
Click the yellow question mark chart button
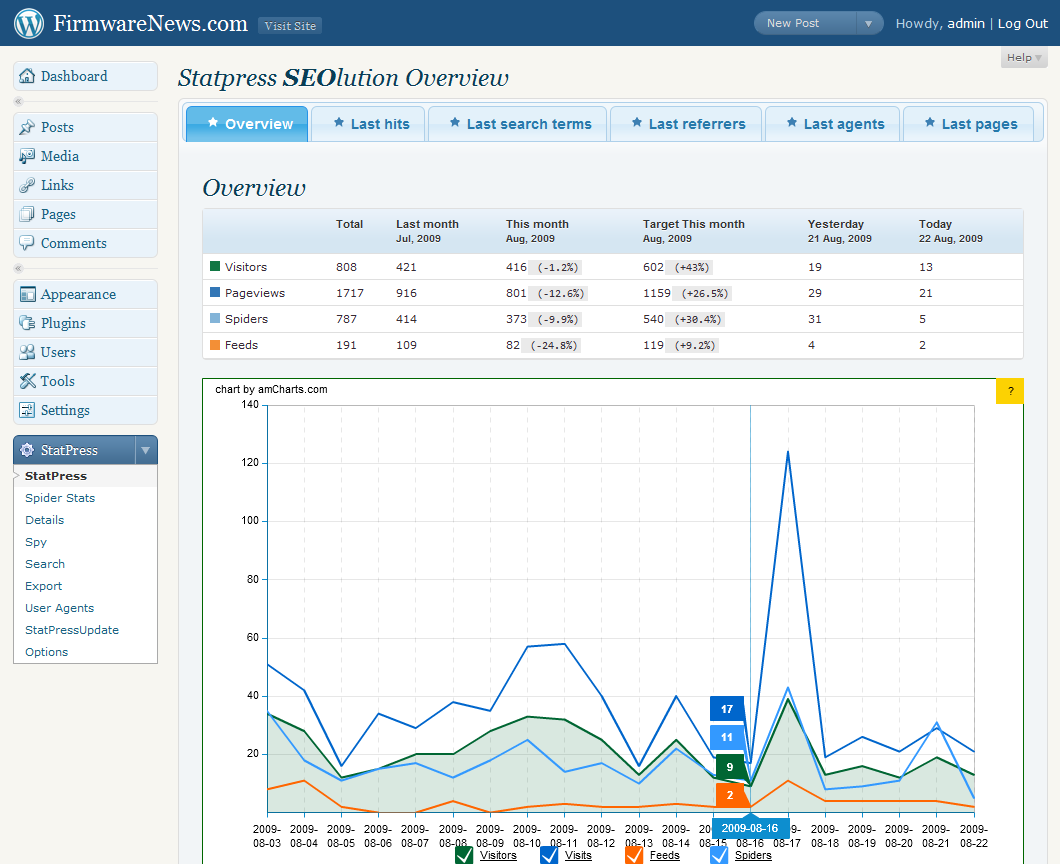(x=1010, y=392)
